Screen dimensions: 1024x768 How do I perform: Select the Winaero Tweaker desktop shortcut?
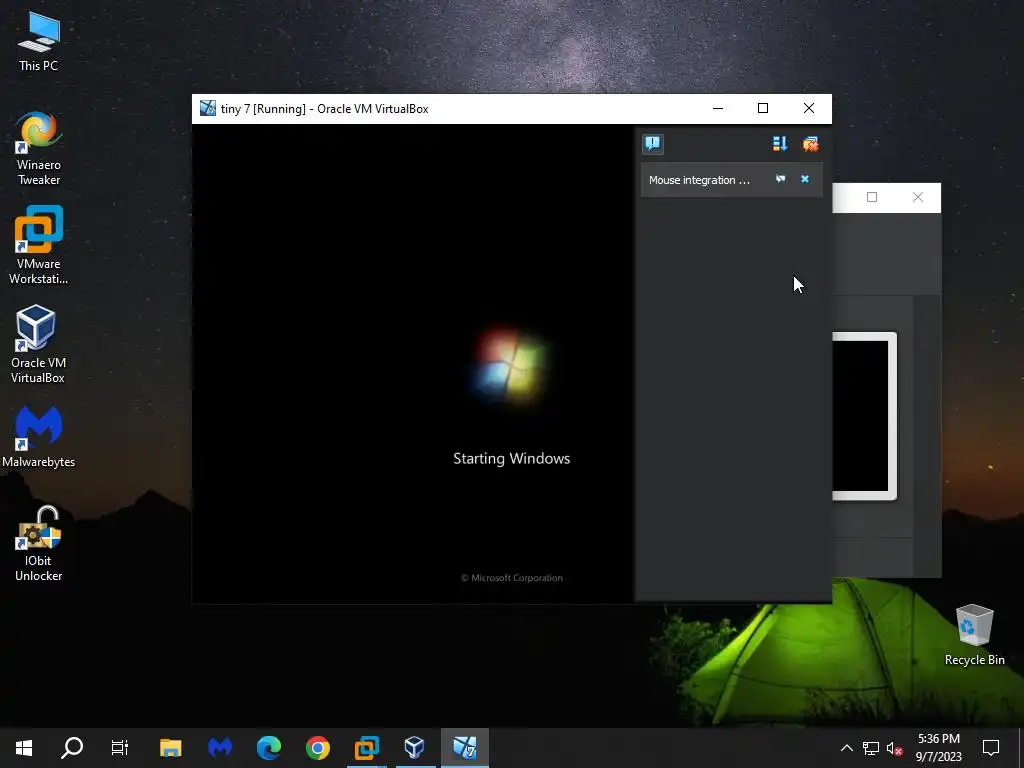(x=39, y=149)
